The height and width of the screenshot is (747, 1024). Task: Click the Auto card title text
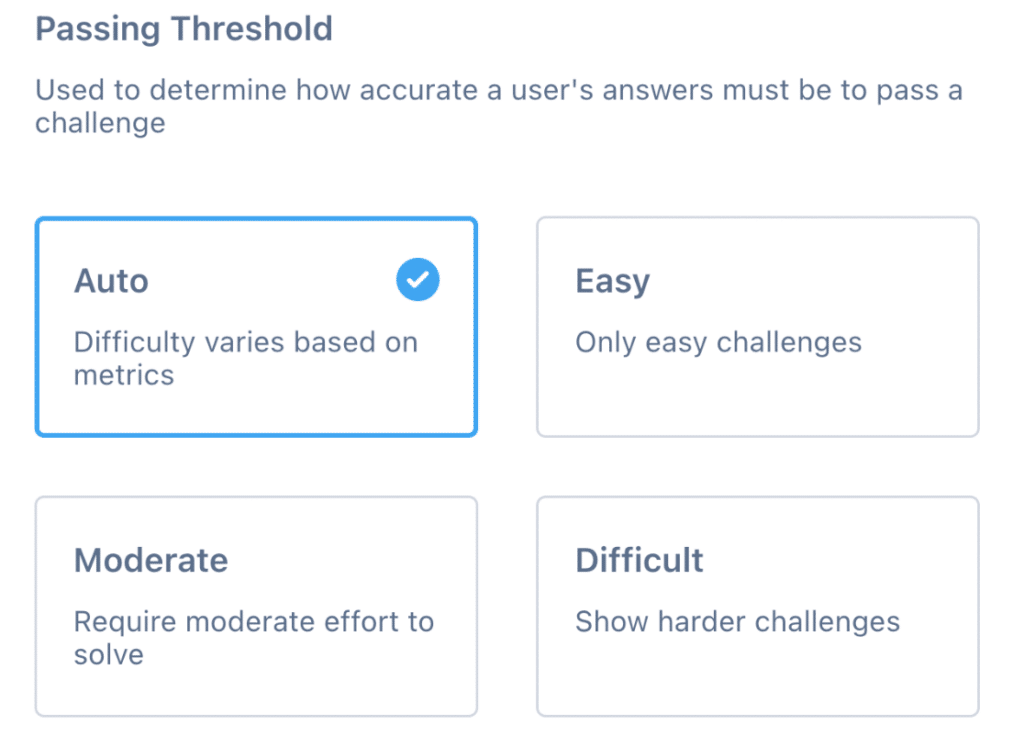point(111,281)
